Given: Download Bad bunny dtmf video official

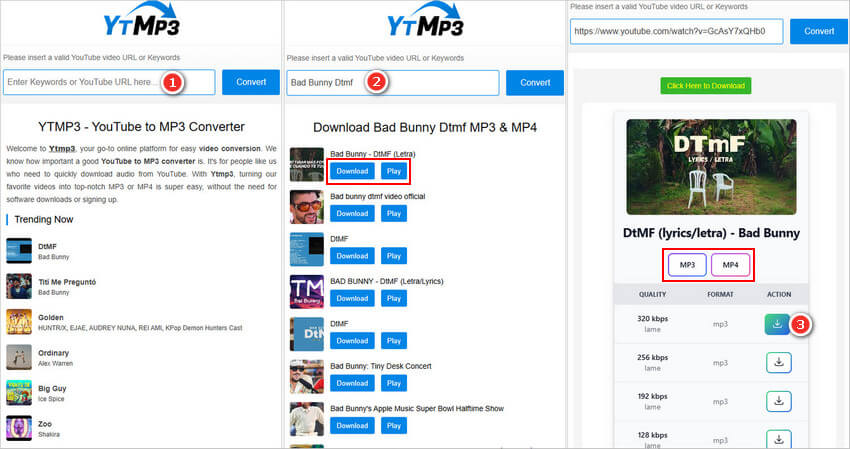Looking at the screenshot, I should [352, 214].
